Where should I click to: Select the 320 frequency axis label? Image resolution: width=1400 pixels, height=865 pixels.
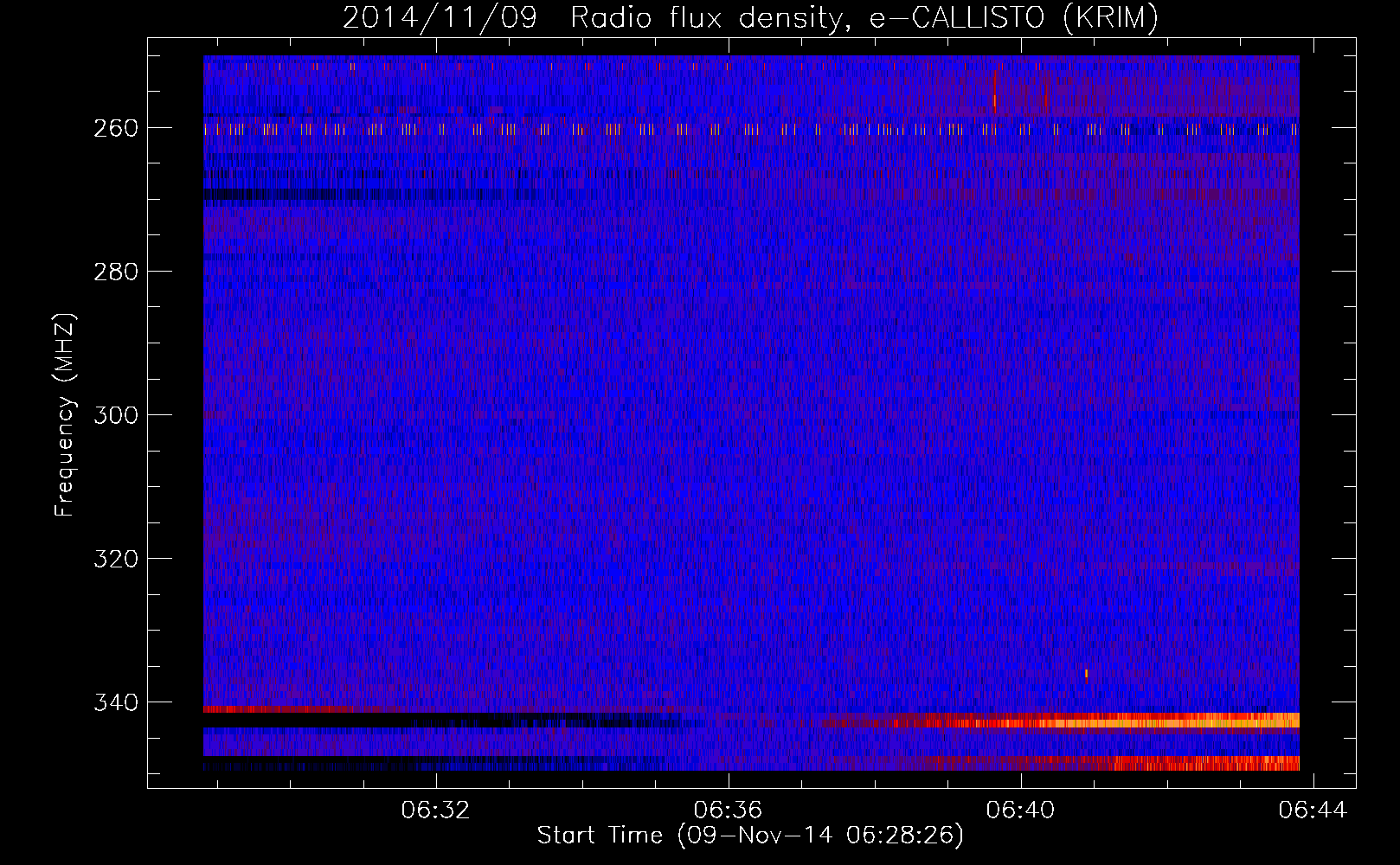pos(115,559)
